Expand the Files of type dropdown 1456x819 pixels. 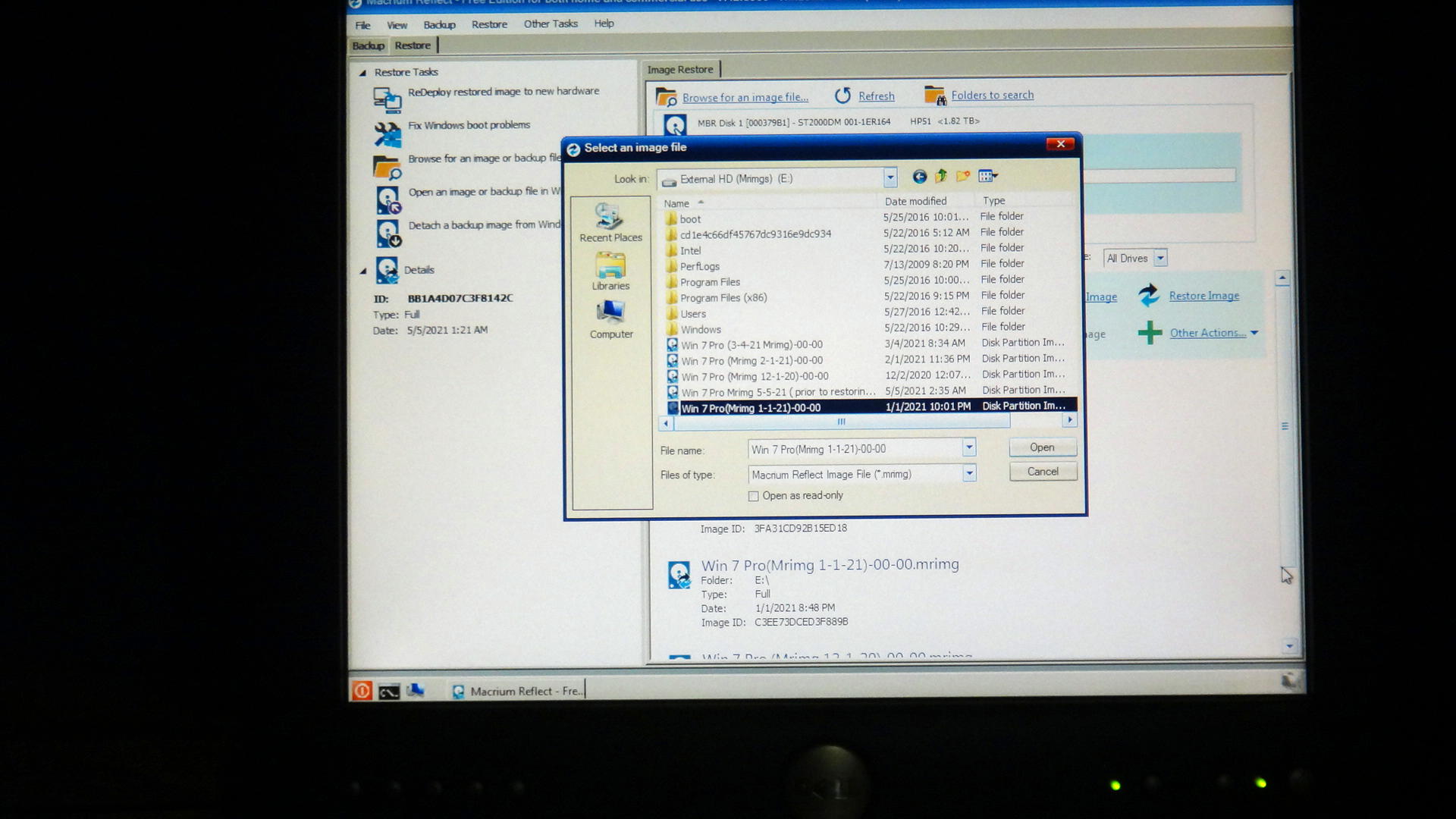(x=968, y=473)
